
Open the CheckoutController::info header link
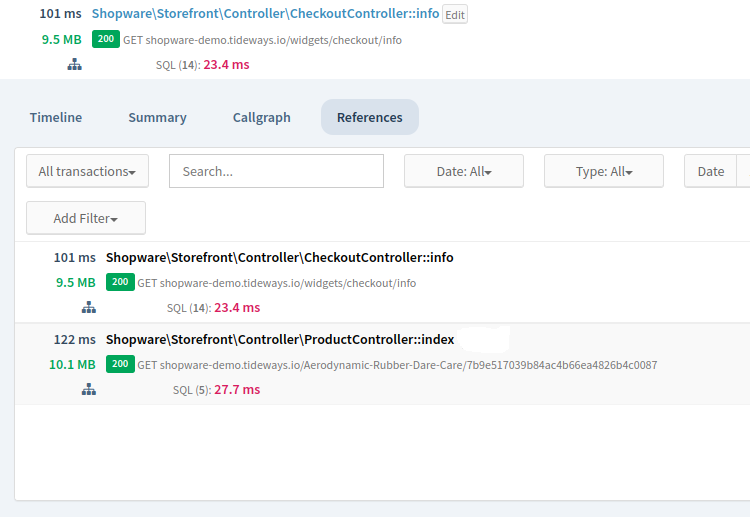point(265,13)
